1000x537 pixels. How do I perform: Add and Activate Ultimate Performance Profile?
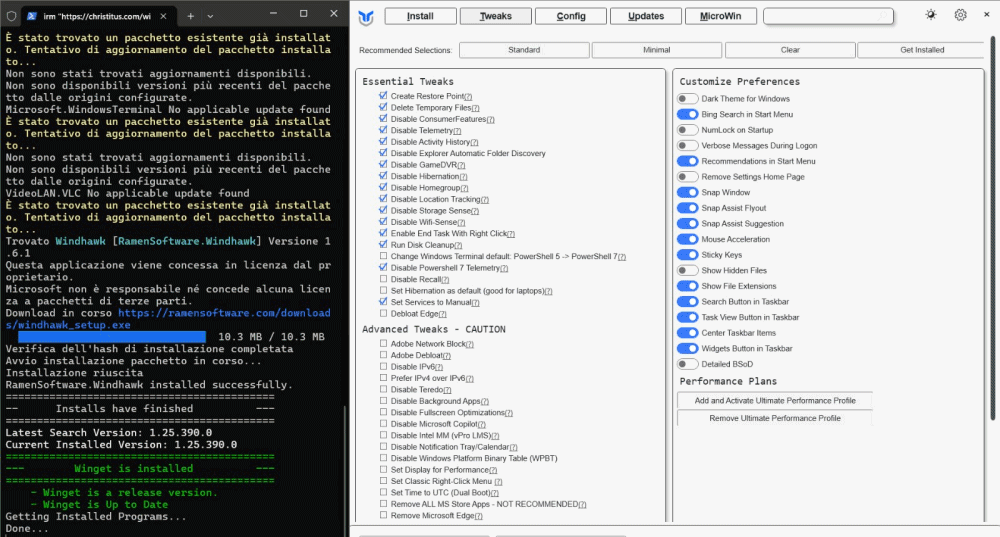pyautogui.click(x=775, y=401)
